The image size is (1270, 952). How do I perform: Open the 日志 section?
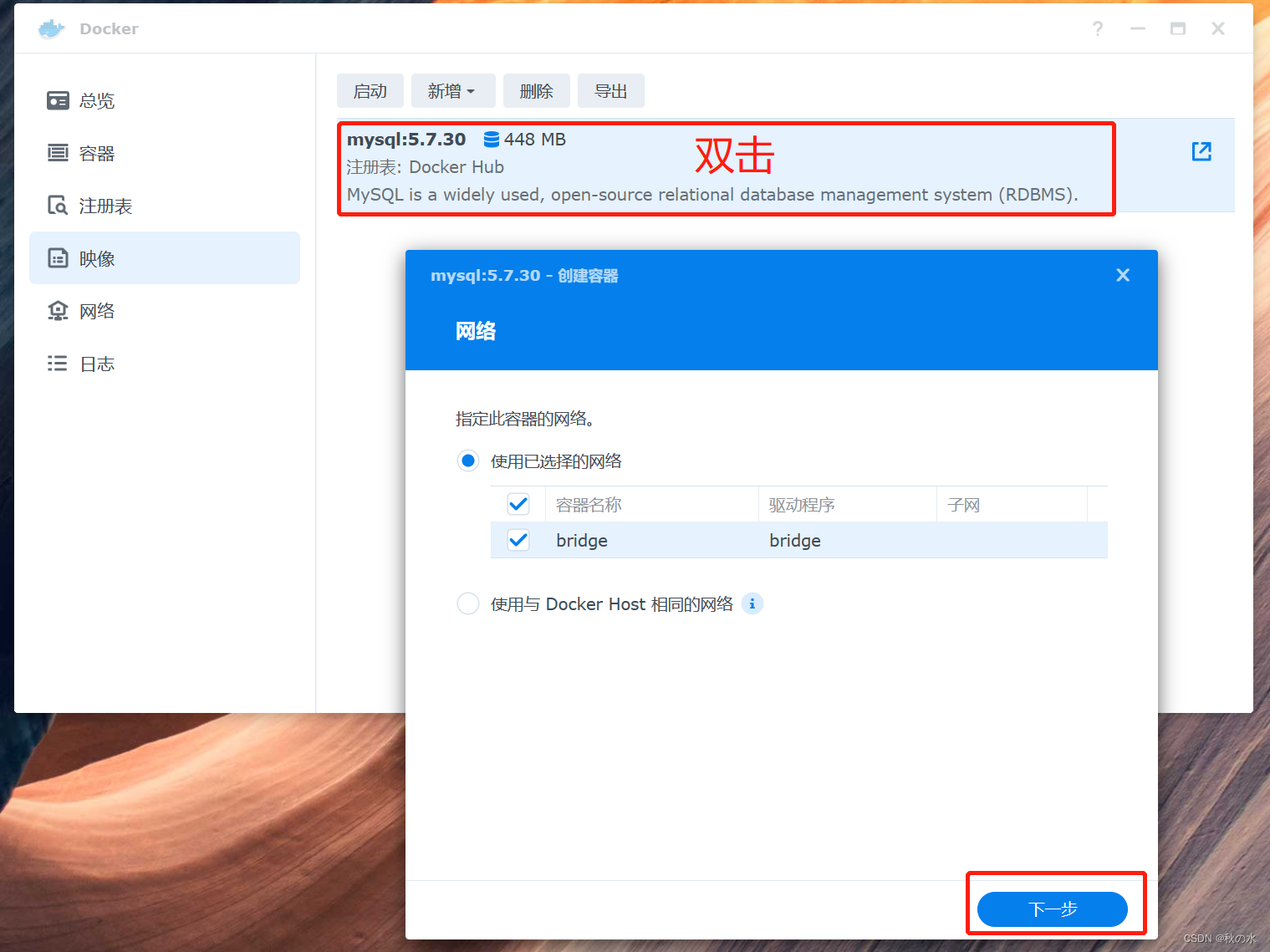[165, 364]
